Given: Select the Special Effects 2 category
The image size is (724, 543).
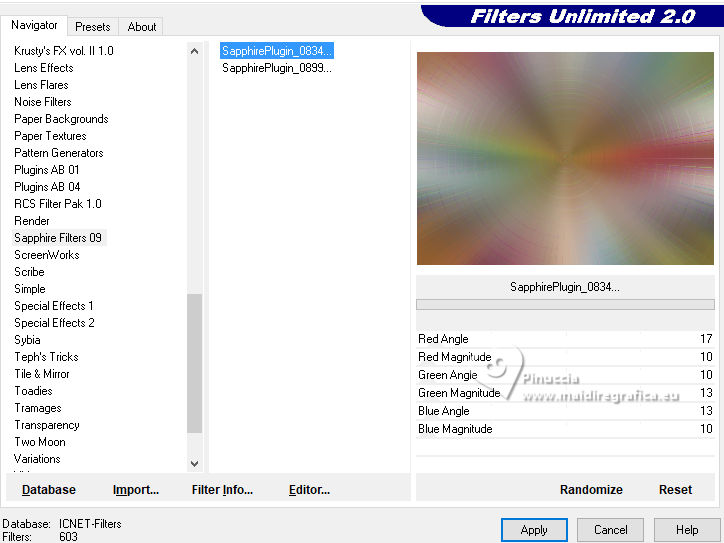Looking at the screenshot, I should pos(54,323).
